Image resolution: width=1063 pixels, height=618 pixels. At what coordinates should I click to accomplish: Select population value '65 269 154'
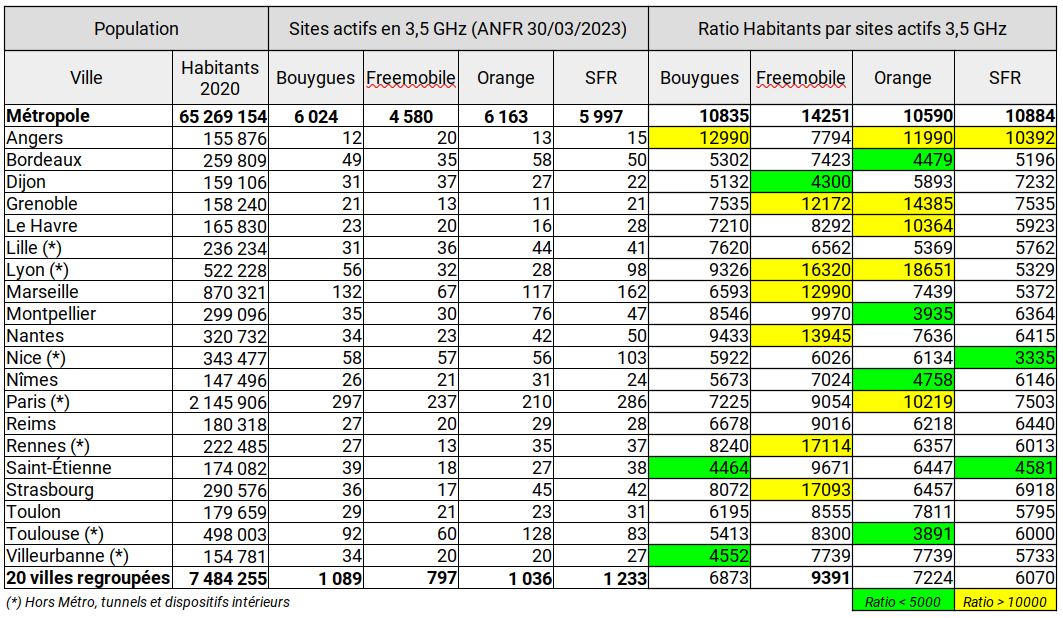220,116
